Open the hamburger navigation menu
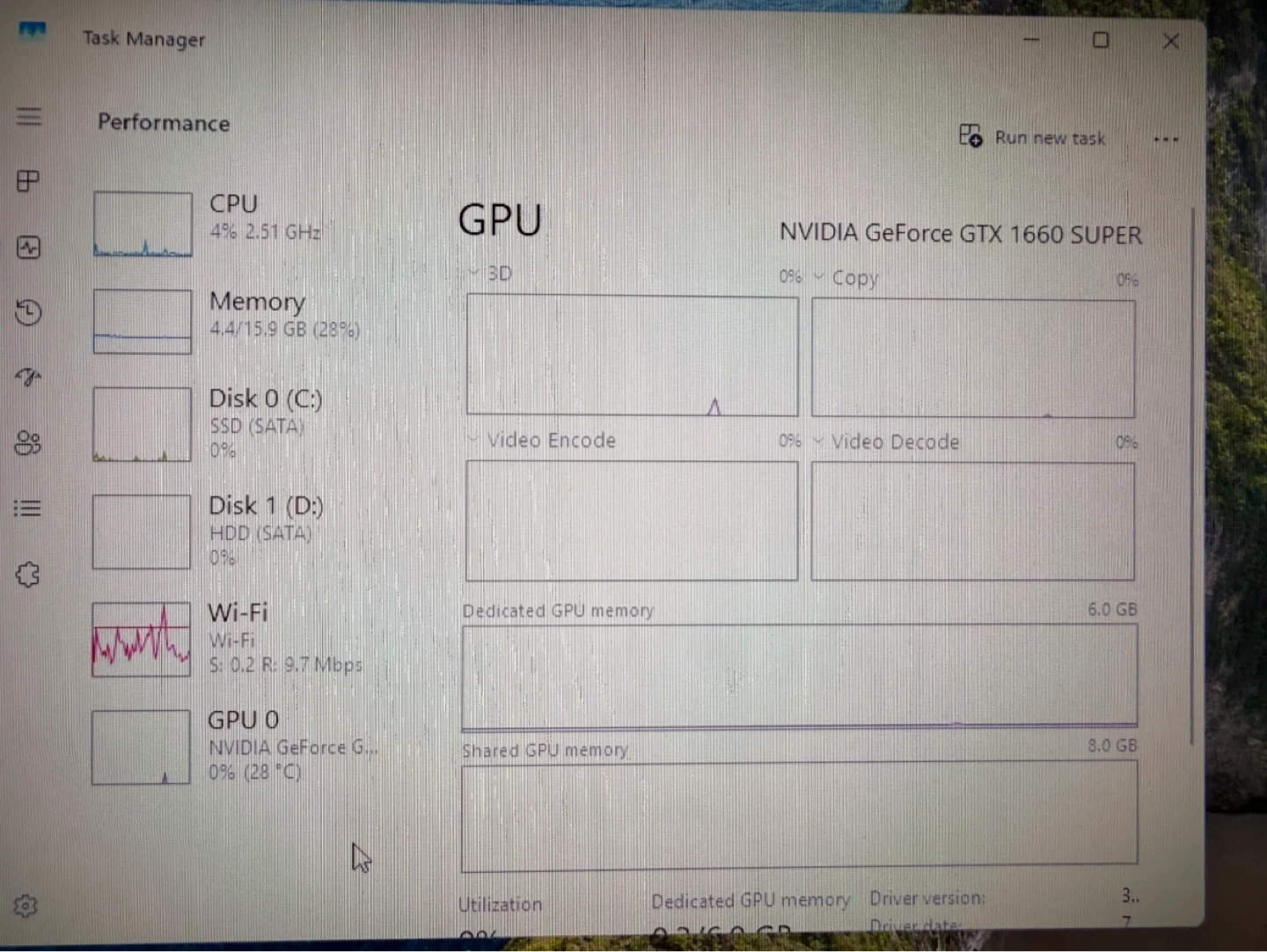This screenshot has height=952, width=1267. coord(29,116)
